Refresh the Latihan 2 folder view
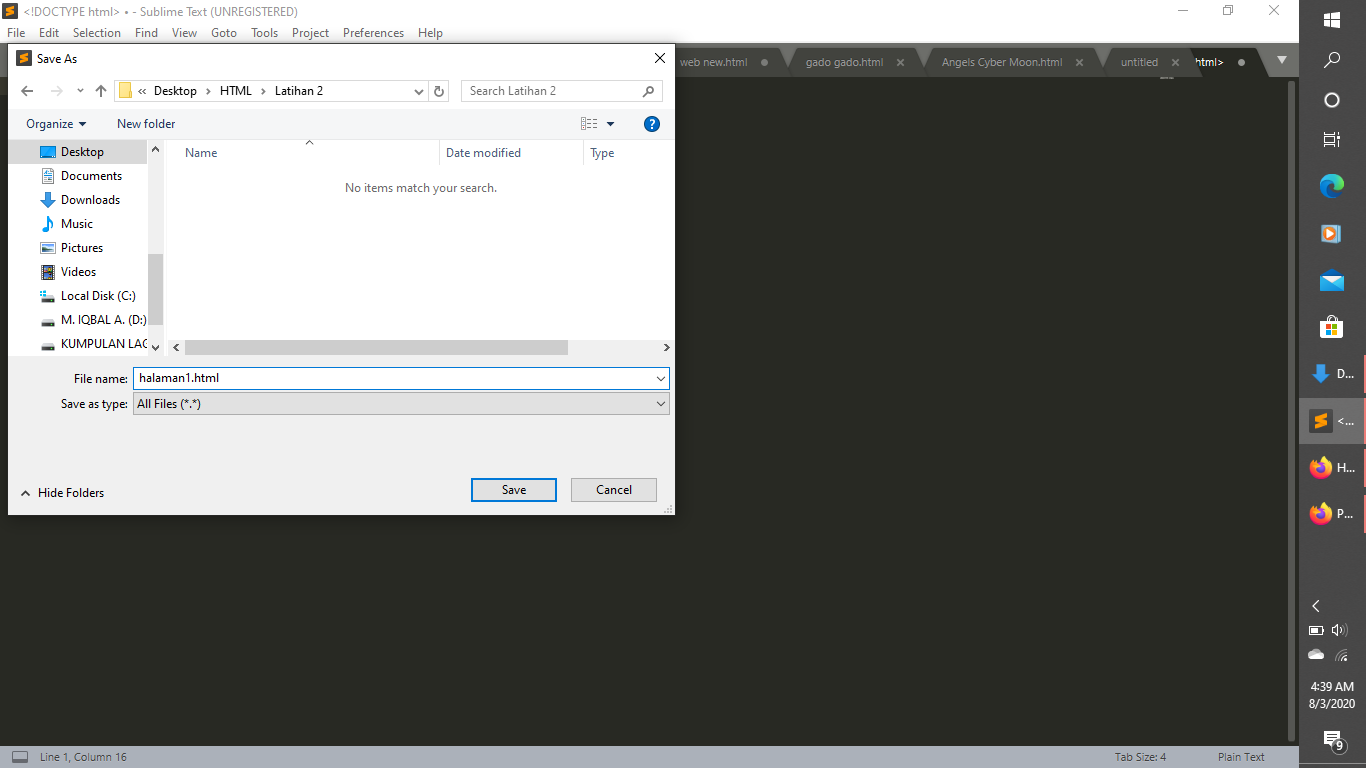1366x768 pixels. click(x=439, y=91)
